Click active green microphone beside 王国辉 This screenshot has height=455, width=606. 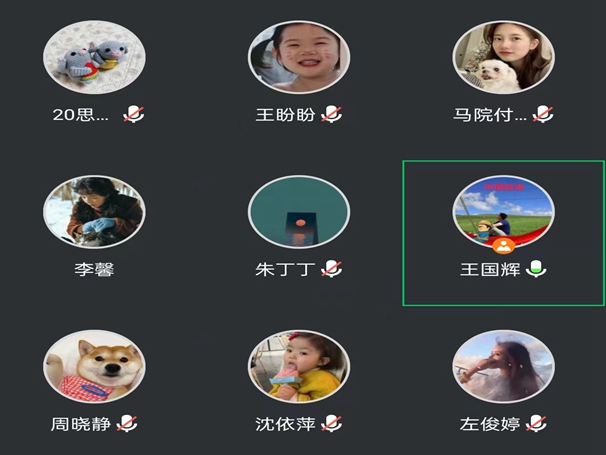[x=536, y=269]
